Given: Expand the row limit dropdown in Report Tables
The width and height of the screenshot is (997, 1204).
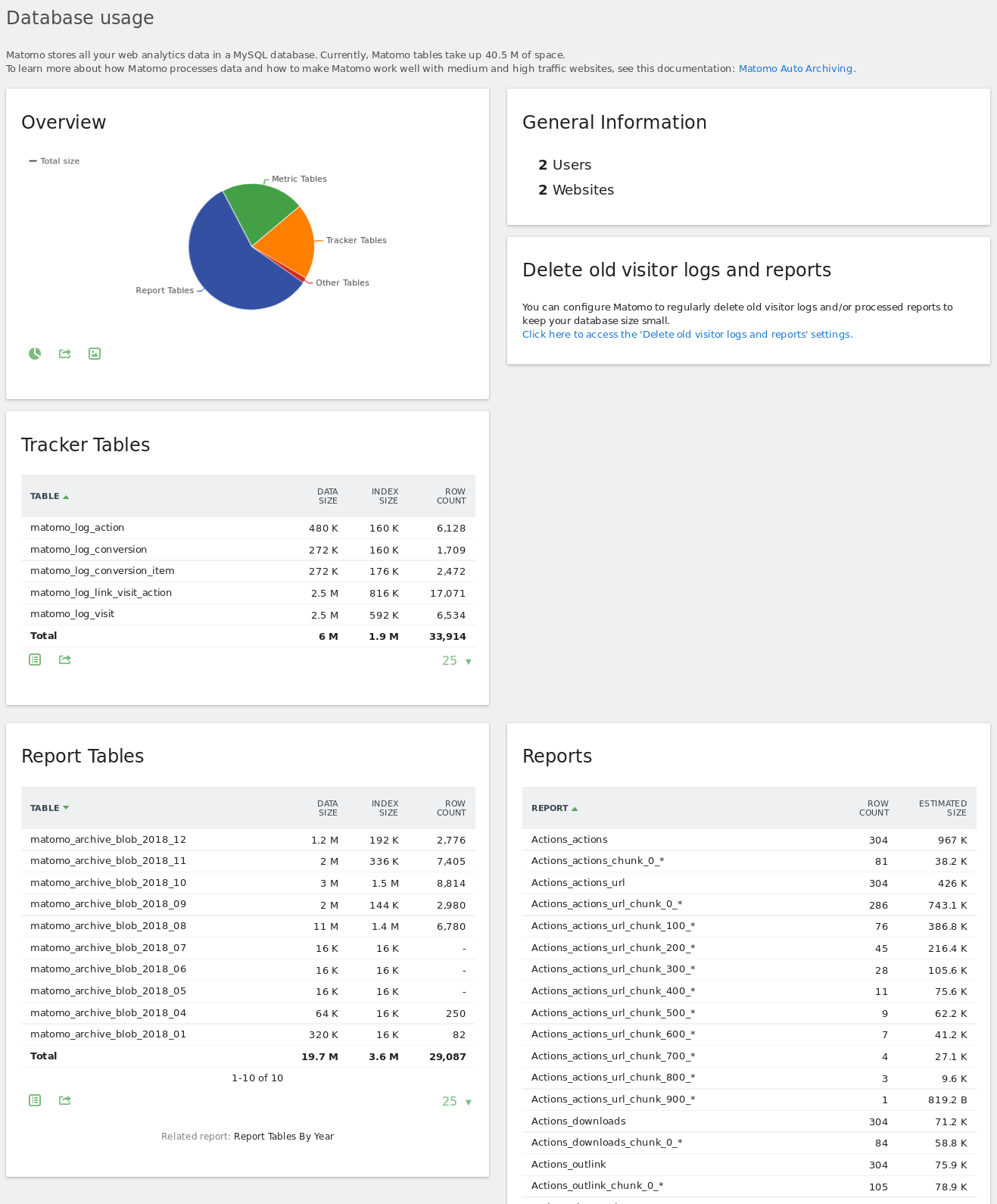Looking at the screenshot, I should pos(456,1102).
